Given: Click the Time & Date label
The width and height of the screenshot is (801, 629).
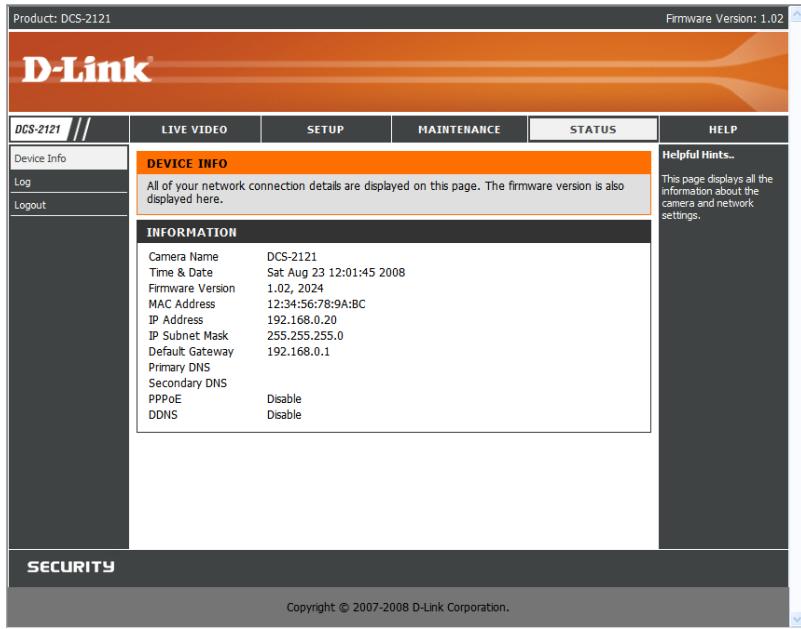Looking at the screenshot, I should tap(181, 272).
